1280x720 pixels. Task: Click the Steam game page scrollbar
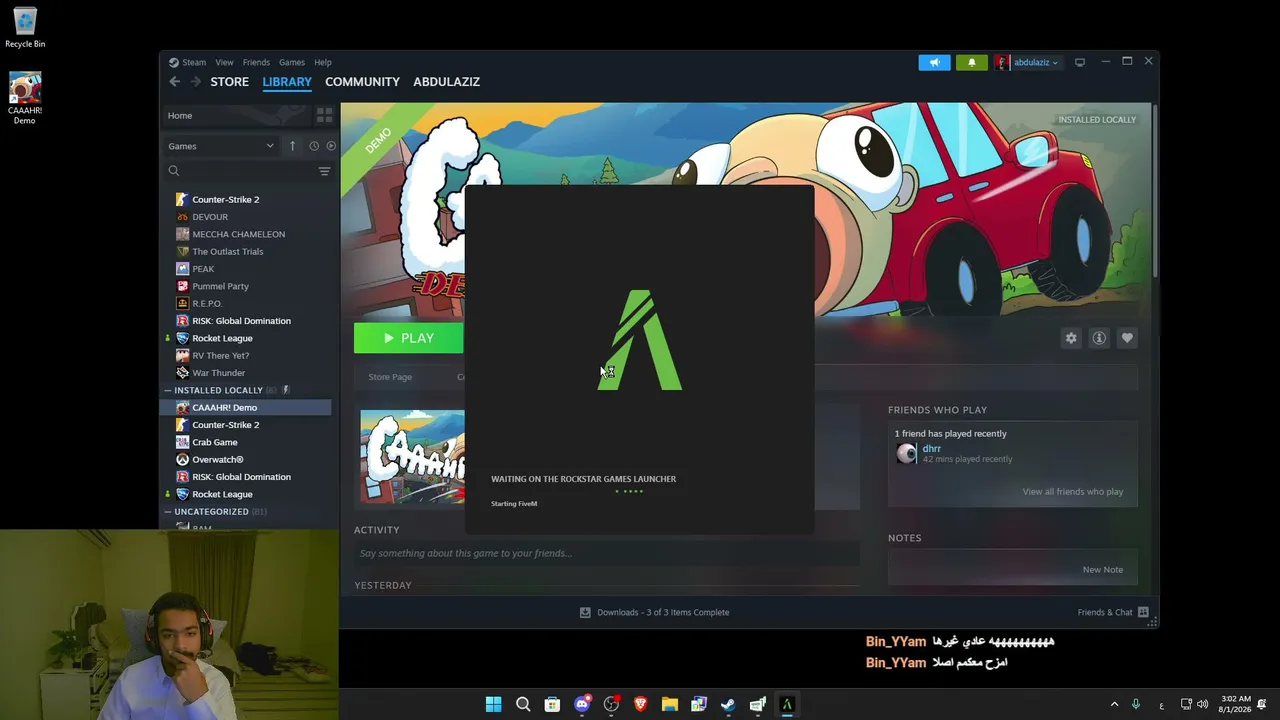[1153, 190]
